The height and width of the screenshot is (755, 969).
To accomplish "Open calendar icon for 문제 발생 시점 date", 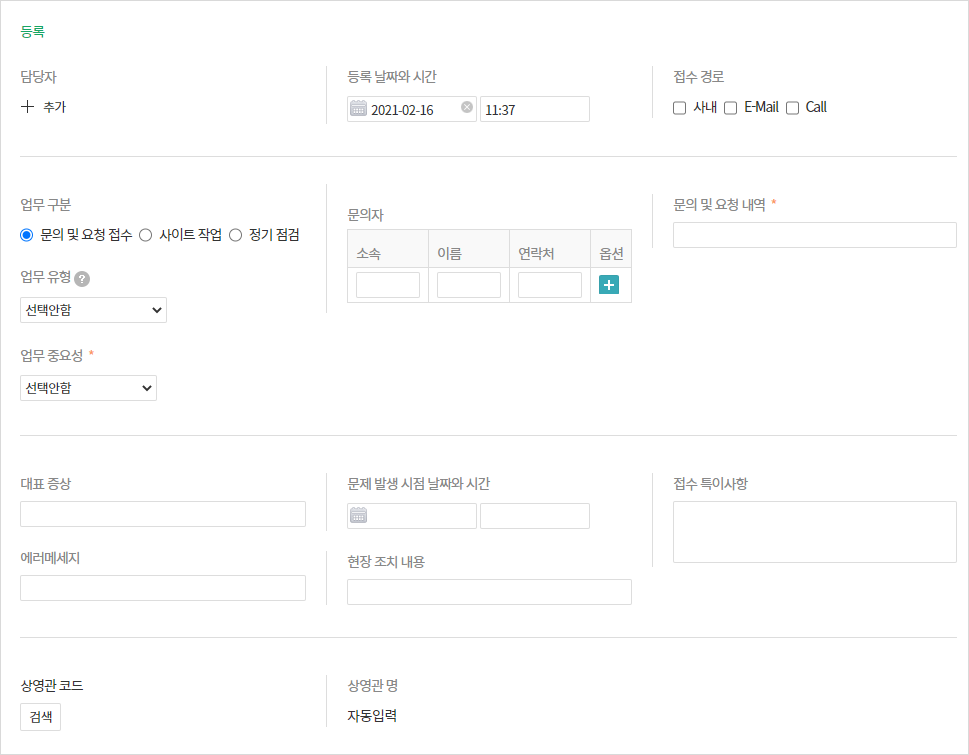I will click(358, 516).
